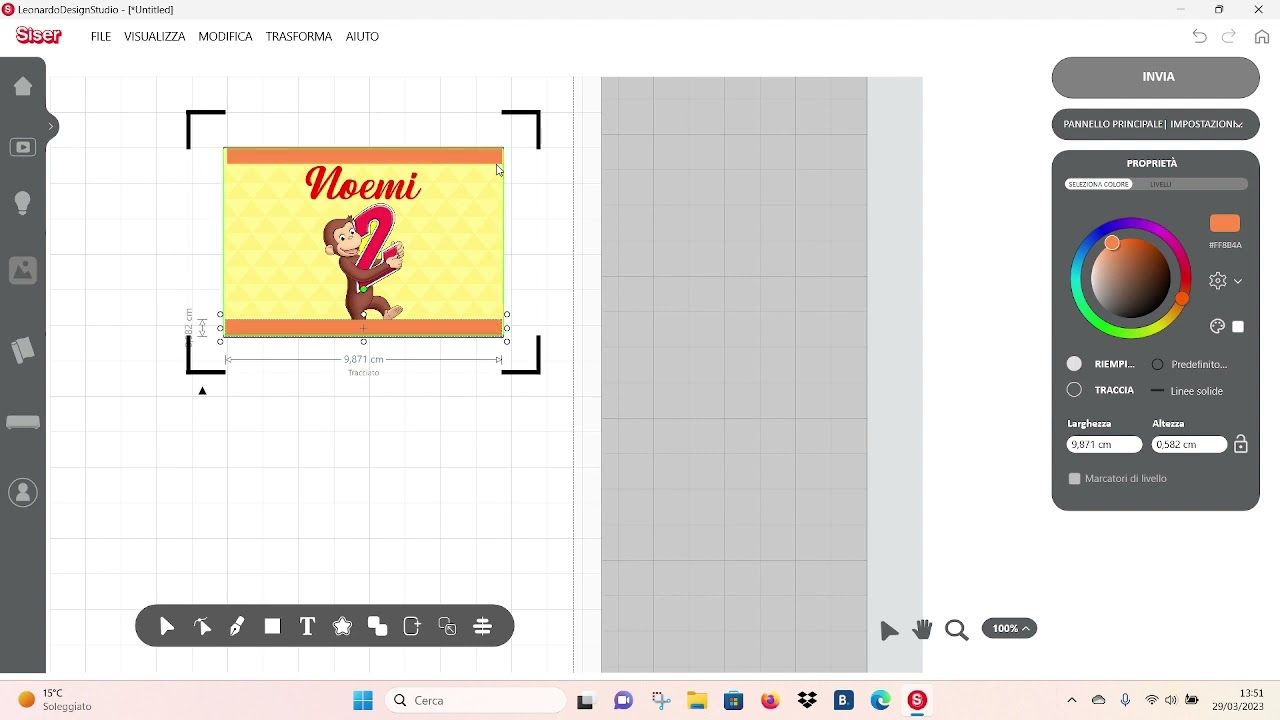Viewport: 1280px width, 720px height.
Task: Open the star shapes tool
Action: tap(343, 627)
